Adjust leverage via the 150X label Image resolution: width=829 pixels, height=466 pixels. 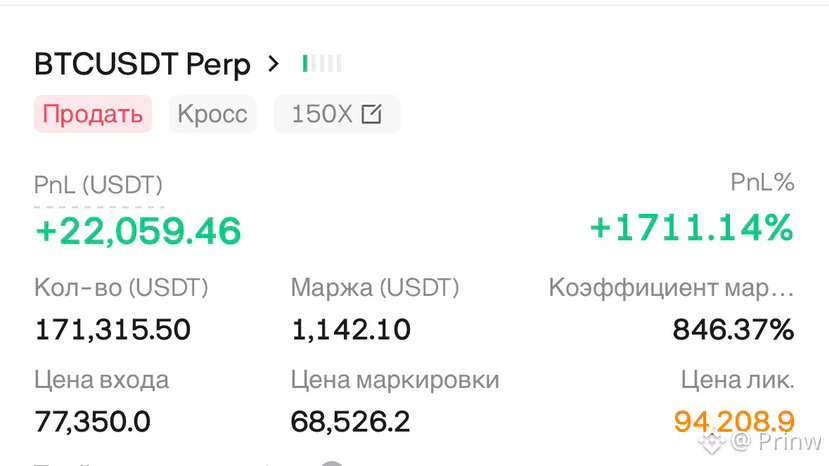(x=321, y=114)
